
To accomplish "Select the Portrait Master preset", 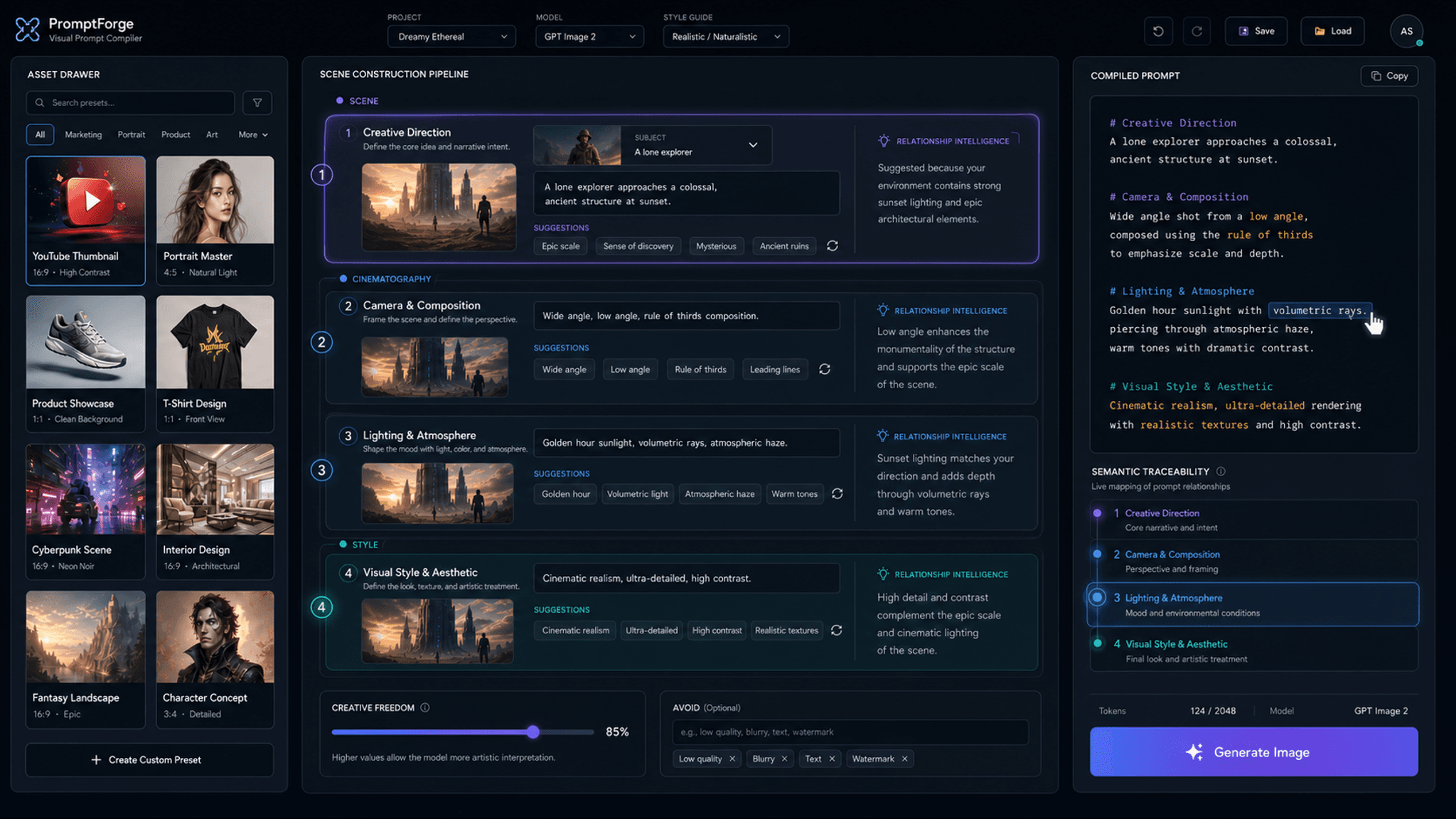I will coord(215,220).
